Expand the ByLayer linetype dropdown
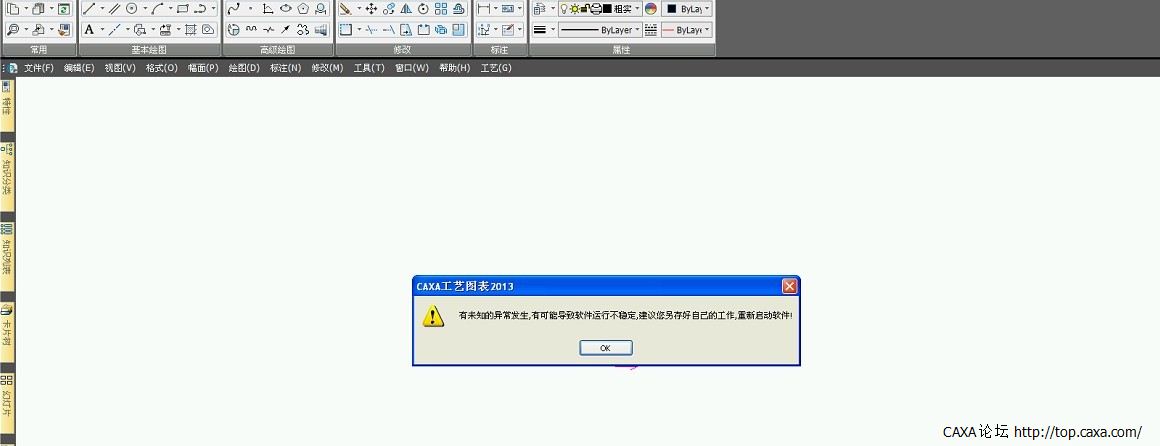The image size is (1160, 446). pyautogui.click(x=598, y=30)
